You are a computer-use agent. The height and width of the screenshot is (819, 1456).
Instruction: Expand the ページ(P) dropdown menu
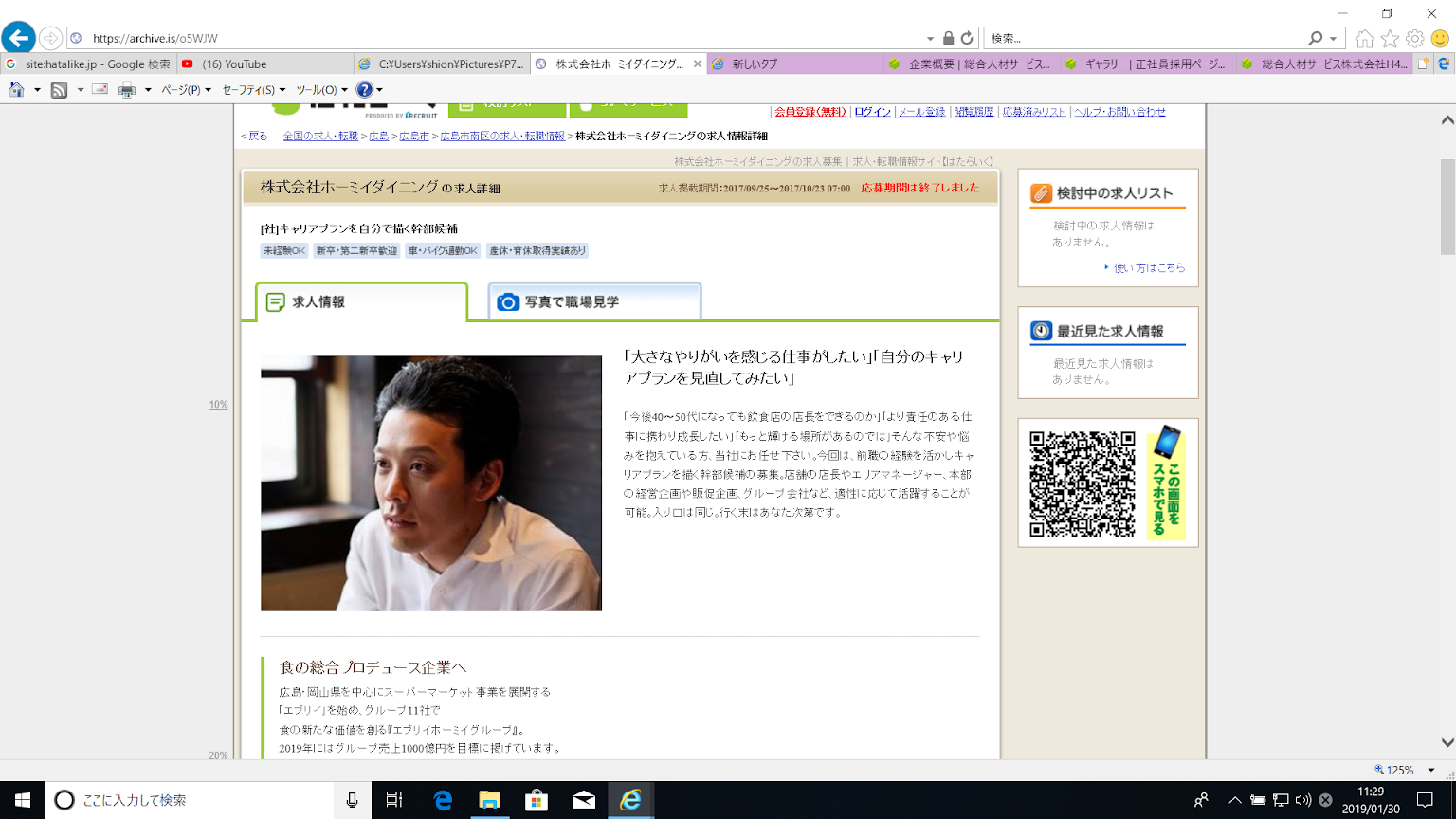186,90
